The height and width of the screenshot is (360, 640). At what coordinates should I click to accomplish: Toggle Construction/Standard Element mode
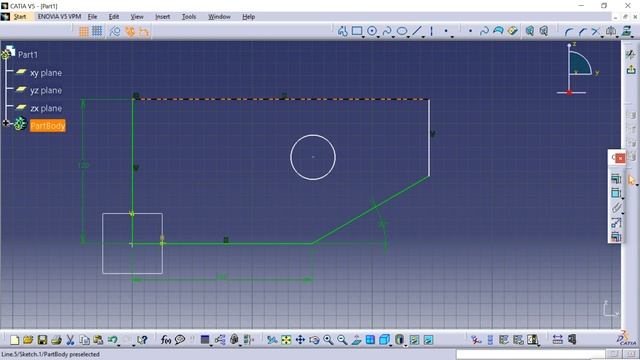(x=115, y=31)
